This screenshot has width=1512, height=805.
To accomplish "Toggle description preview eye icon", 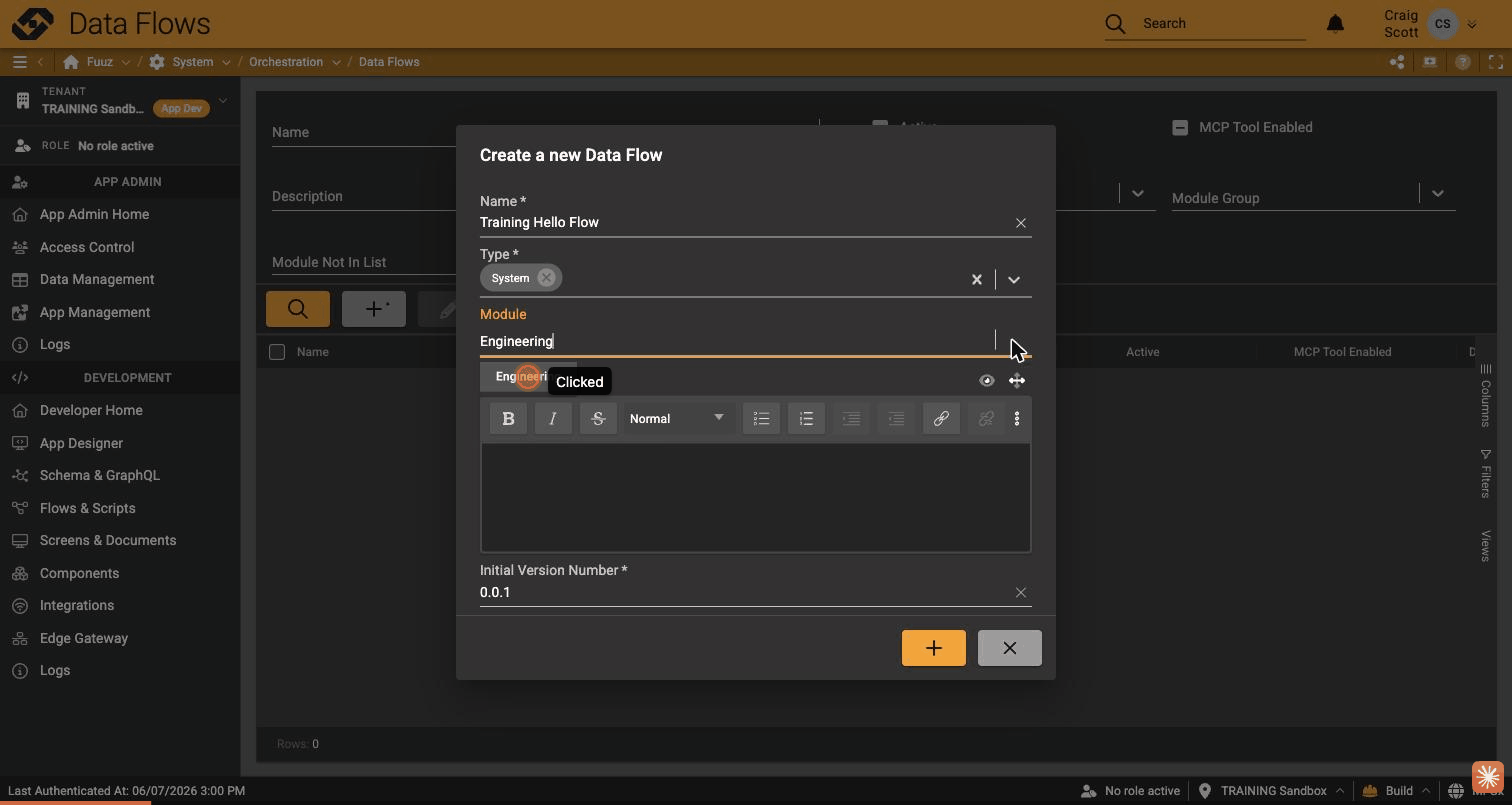I will click(987, 380).
